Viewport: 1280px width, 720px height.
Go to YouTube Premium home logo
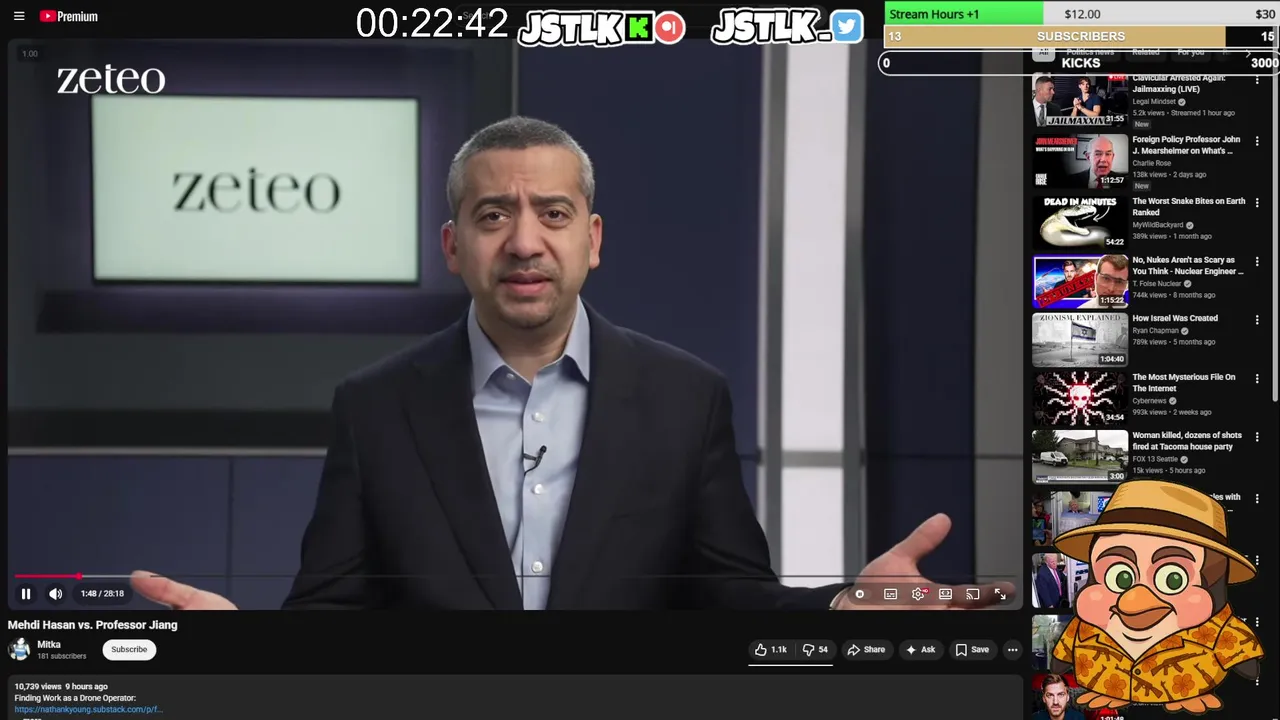[69, 16]
